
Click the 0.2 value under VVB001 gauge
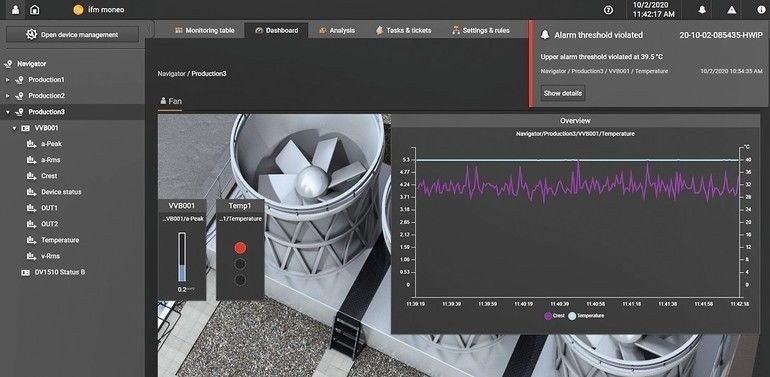click(182, 290)
